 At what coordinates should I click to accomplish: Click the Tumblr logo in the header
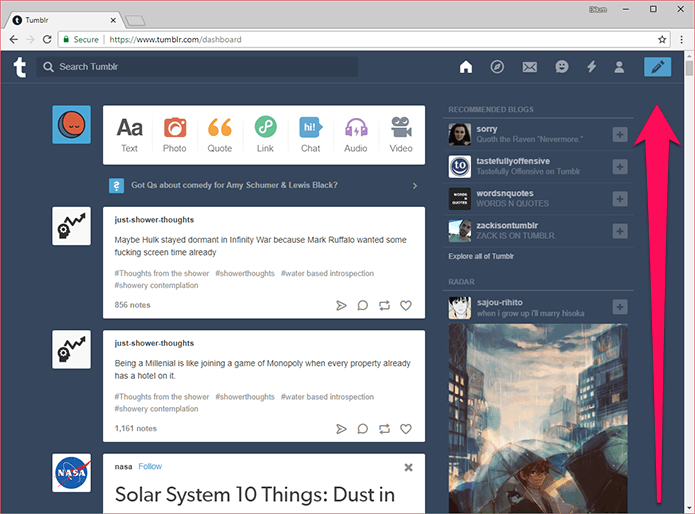click(x=20, y=67)
